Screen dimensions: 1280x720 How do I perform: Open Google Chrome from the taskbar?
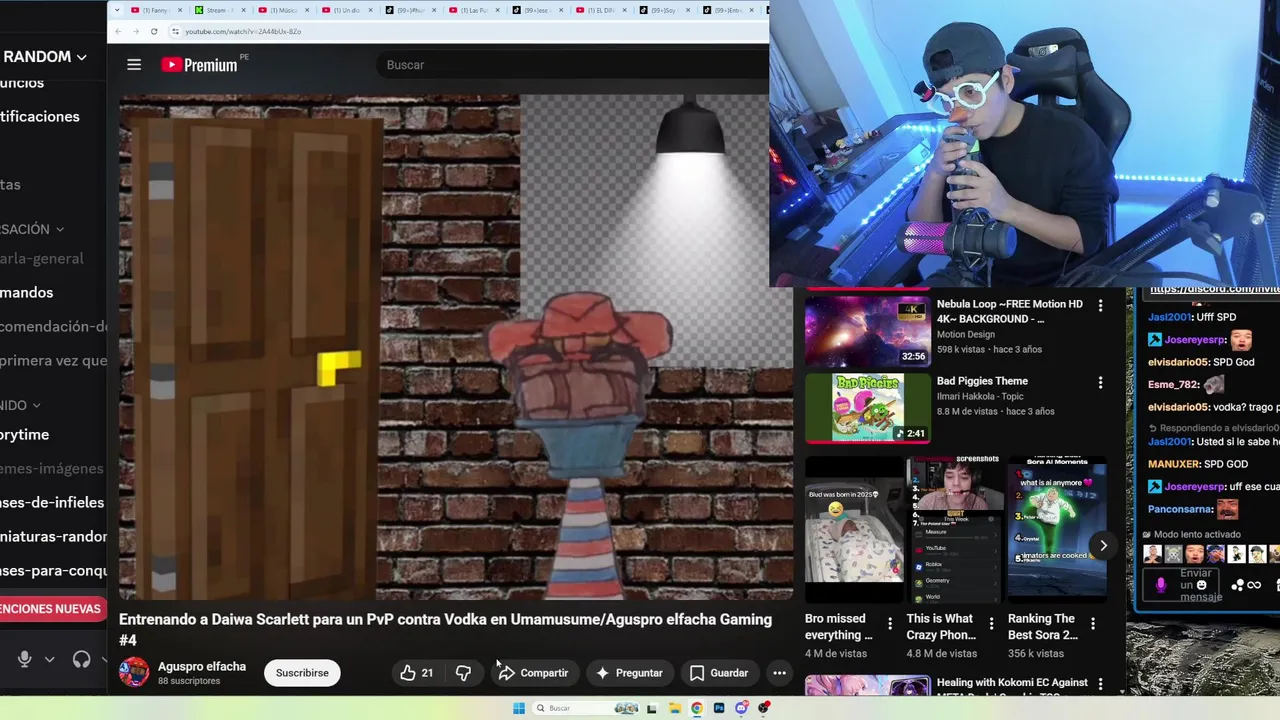pos(697,708)
